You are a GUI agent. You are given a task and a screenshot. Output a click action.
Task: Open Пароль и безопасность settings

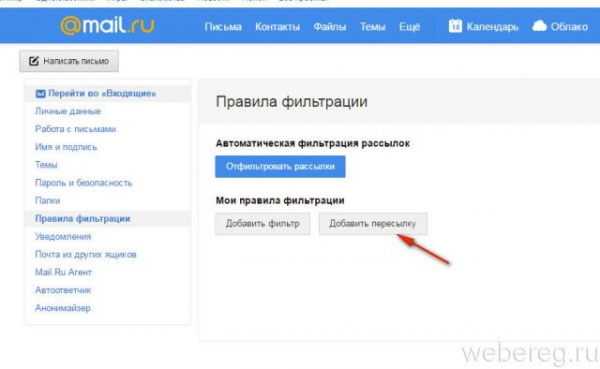83,183
